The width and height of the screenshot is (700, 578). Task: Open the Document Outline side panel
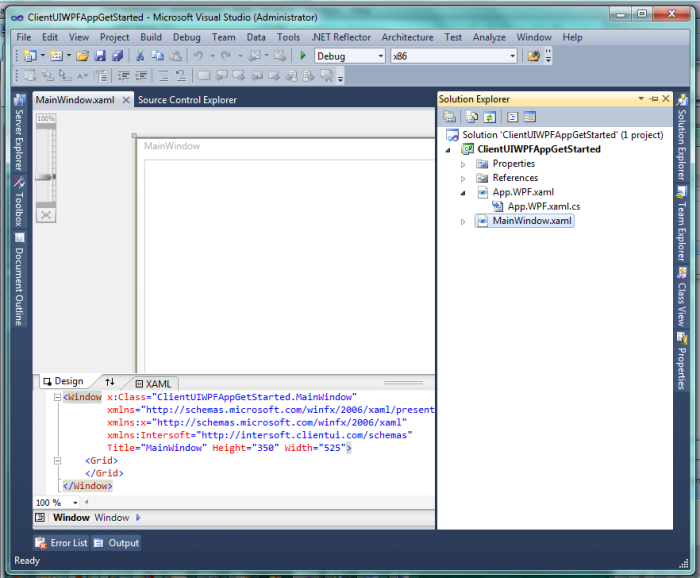point(19,279)
